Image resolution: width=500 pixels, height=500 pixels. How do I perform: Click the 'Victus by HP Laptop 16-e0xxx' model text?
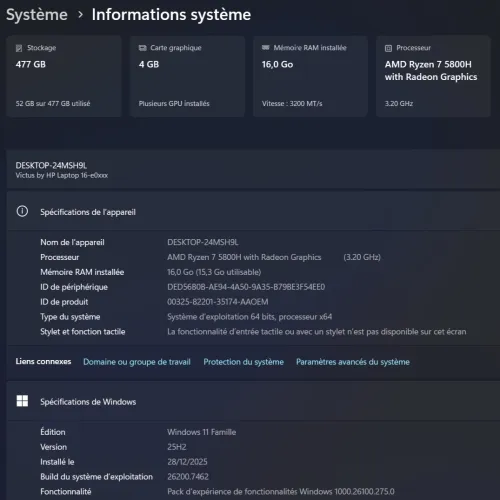(62, 175)
